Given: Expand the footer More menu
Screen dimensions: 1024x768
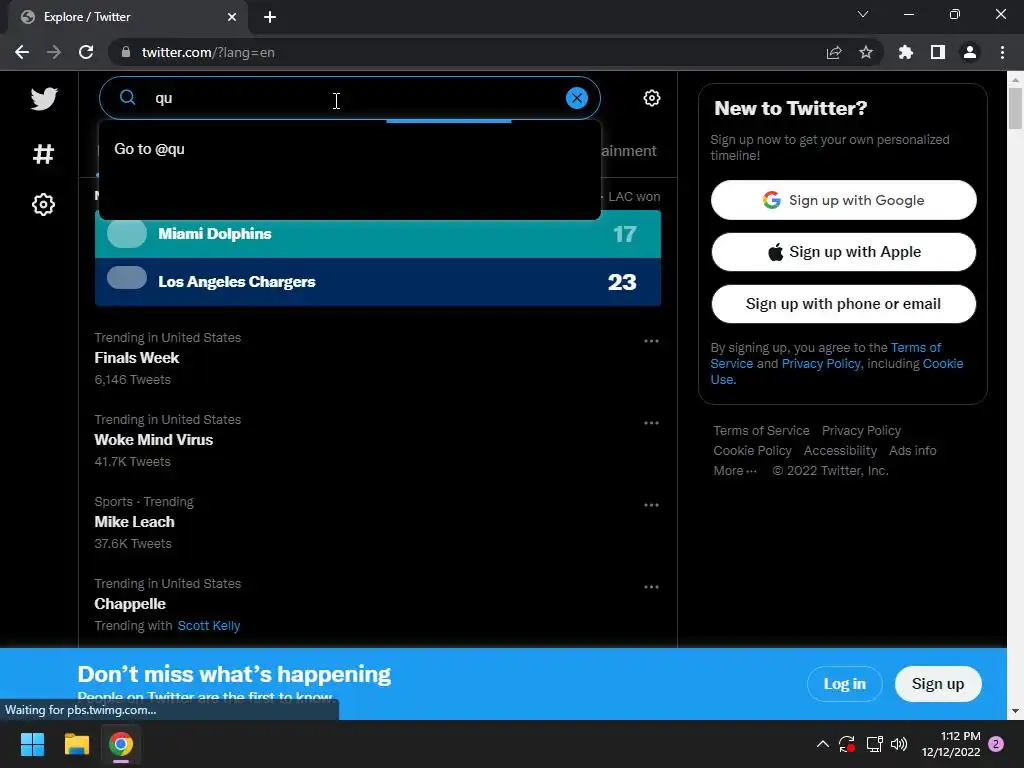Looking at the screenshot, I should pyautogui.click(x=735, y=471).
